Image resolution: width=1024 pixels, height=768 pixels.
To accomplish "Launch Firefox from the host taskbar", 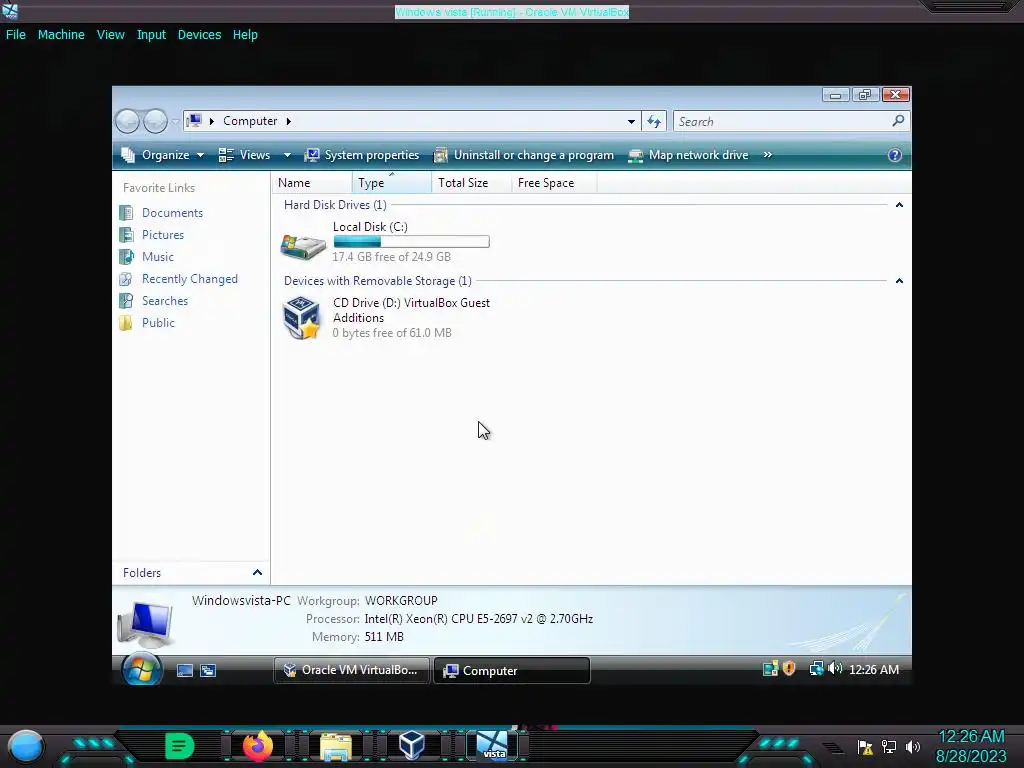I will click(x=257, y=746).
